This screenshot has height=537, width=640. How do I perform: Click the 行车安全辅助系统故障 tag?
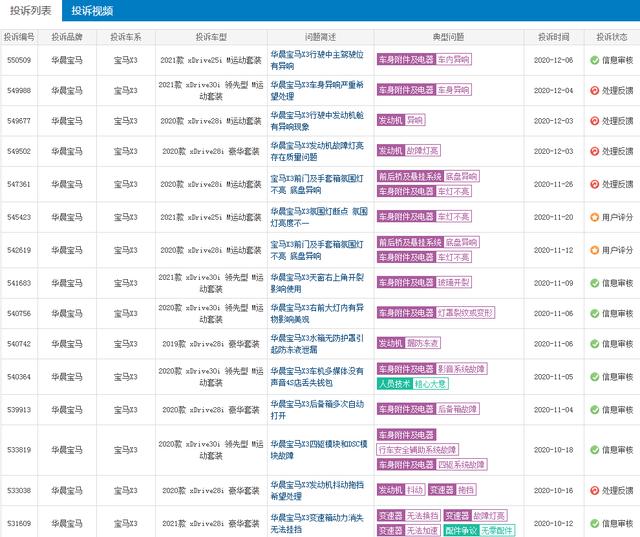click(418, 450)
